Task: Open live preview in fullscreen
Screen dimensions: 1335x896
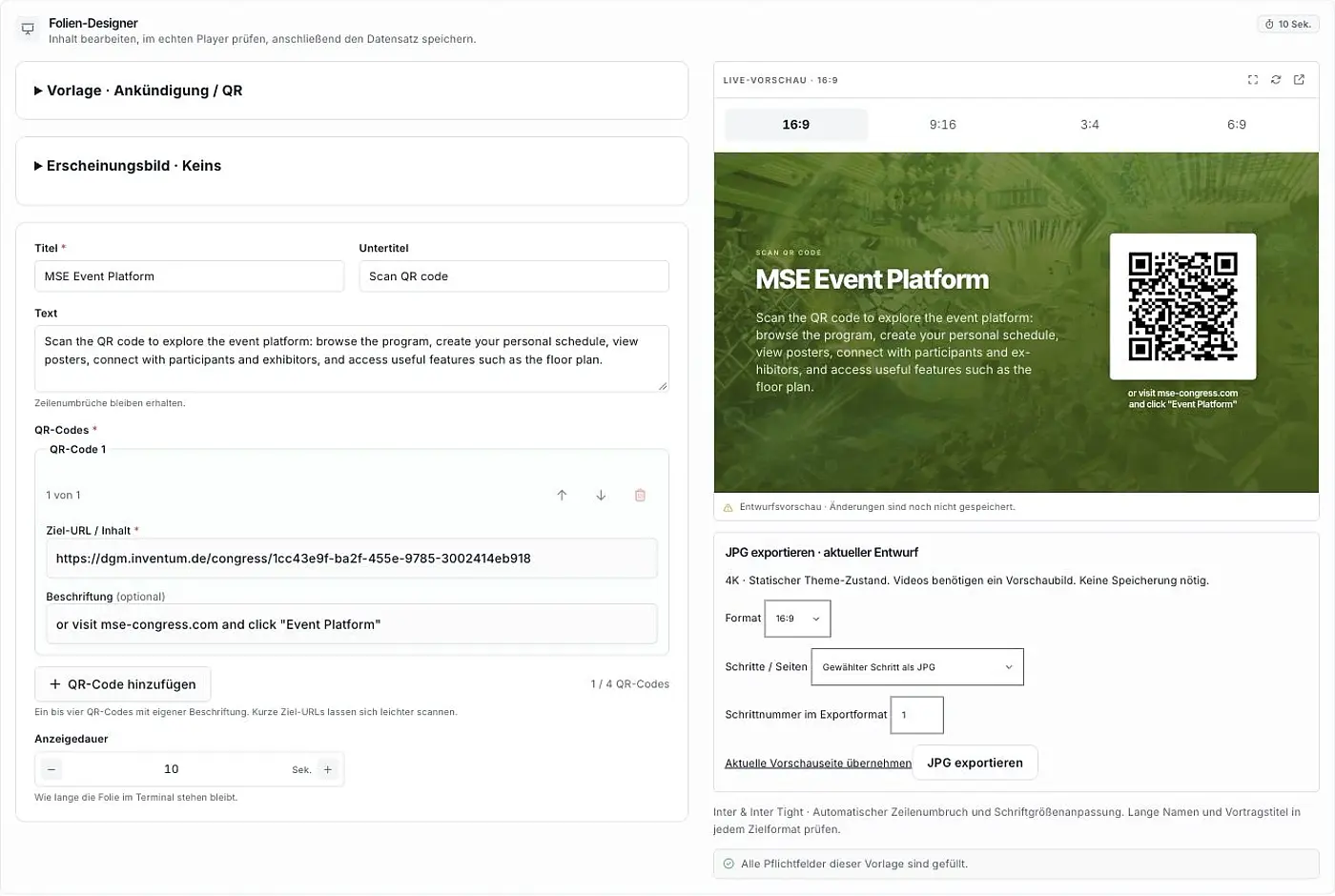Action: click(x=1253, y=80)
